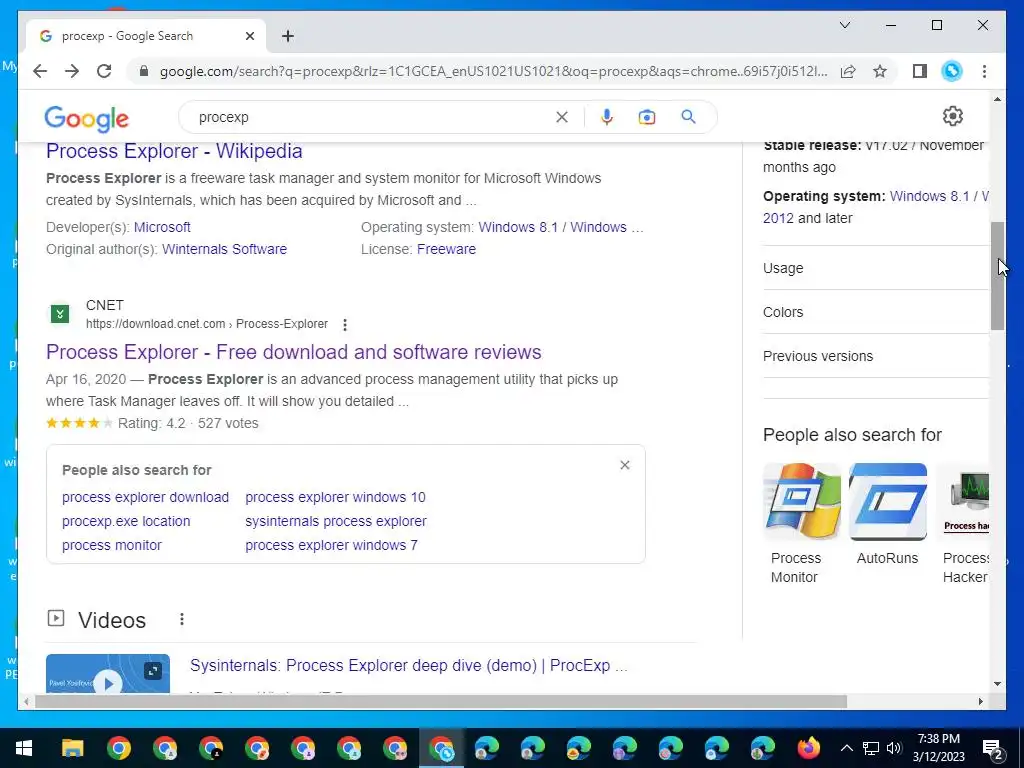Screen dimensions: 1024x768
Task: Search for process monitor suggestion
Action: point(112,545)
